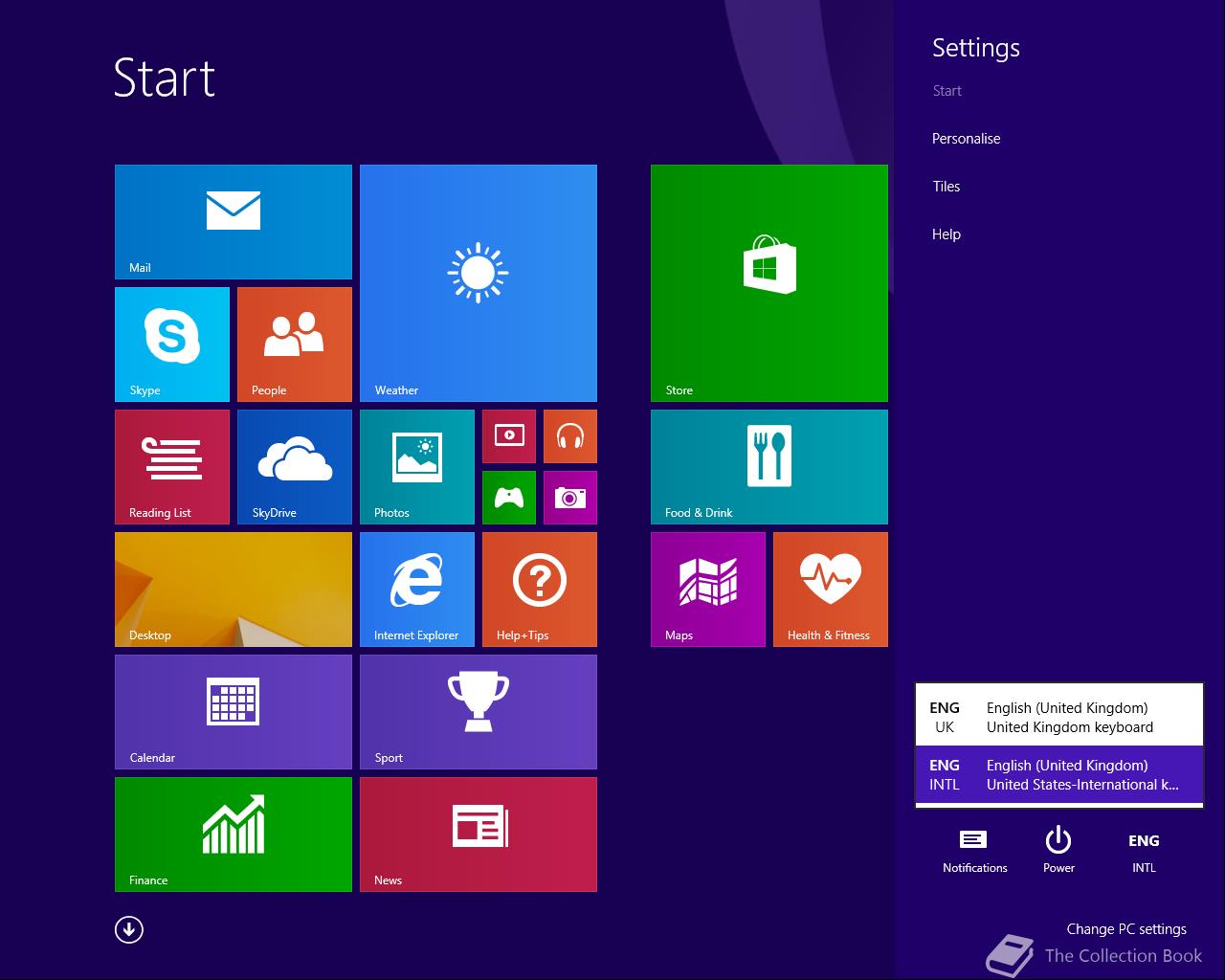Open the Finance tile

(234, 835)
